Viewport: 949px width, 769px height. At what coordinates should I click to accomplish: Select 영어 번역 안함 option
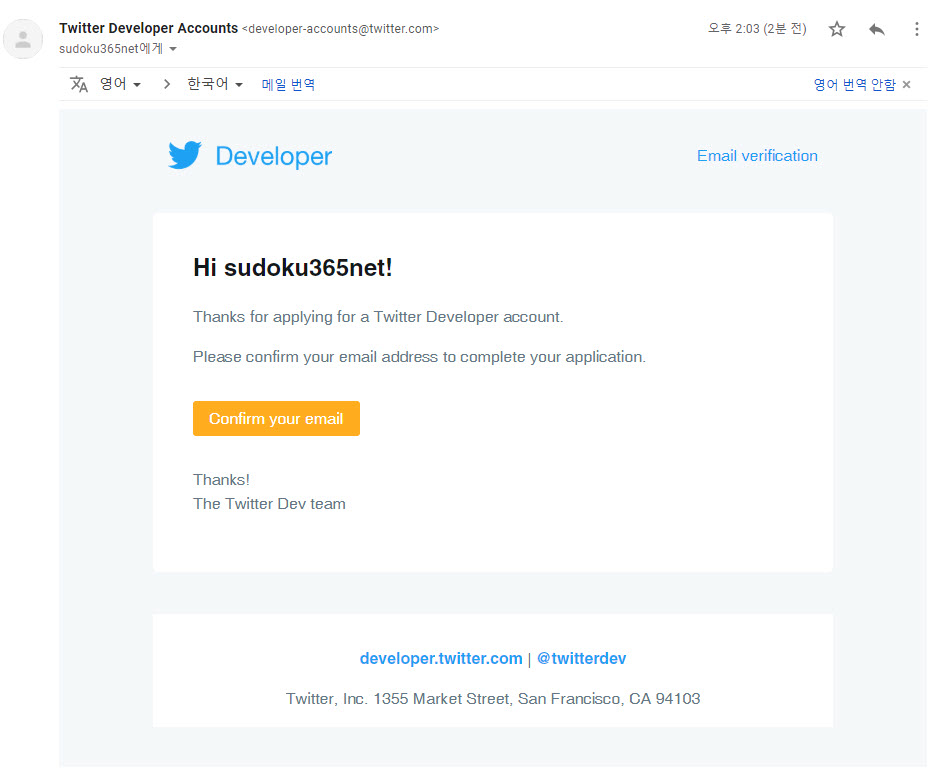point(854,85)
